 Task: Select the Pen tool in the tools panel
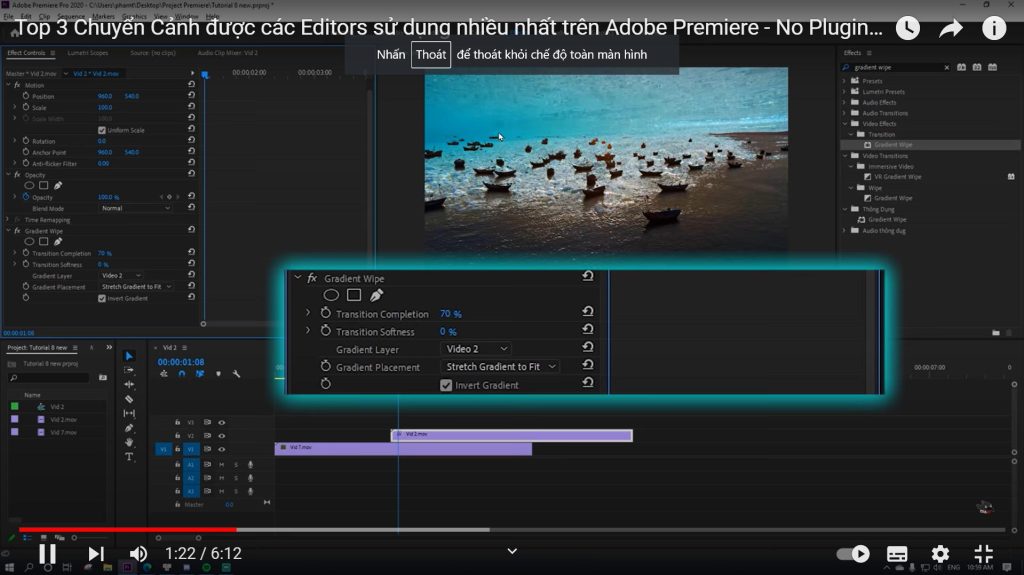tap(129, 428)
